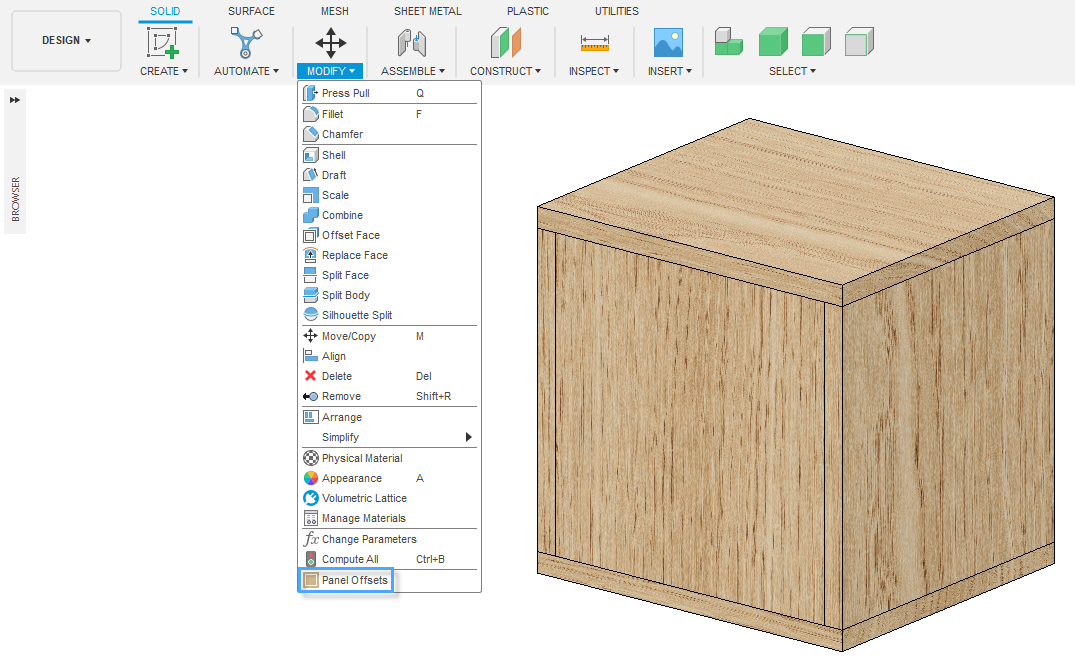The width and height of the screenshot is (1075, 669).
Task: Click the Automate tool icon
Action: click(x=246, y=43)
